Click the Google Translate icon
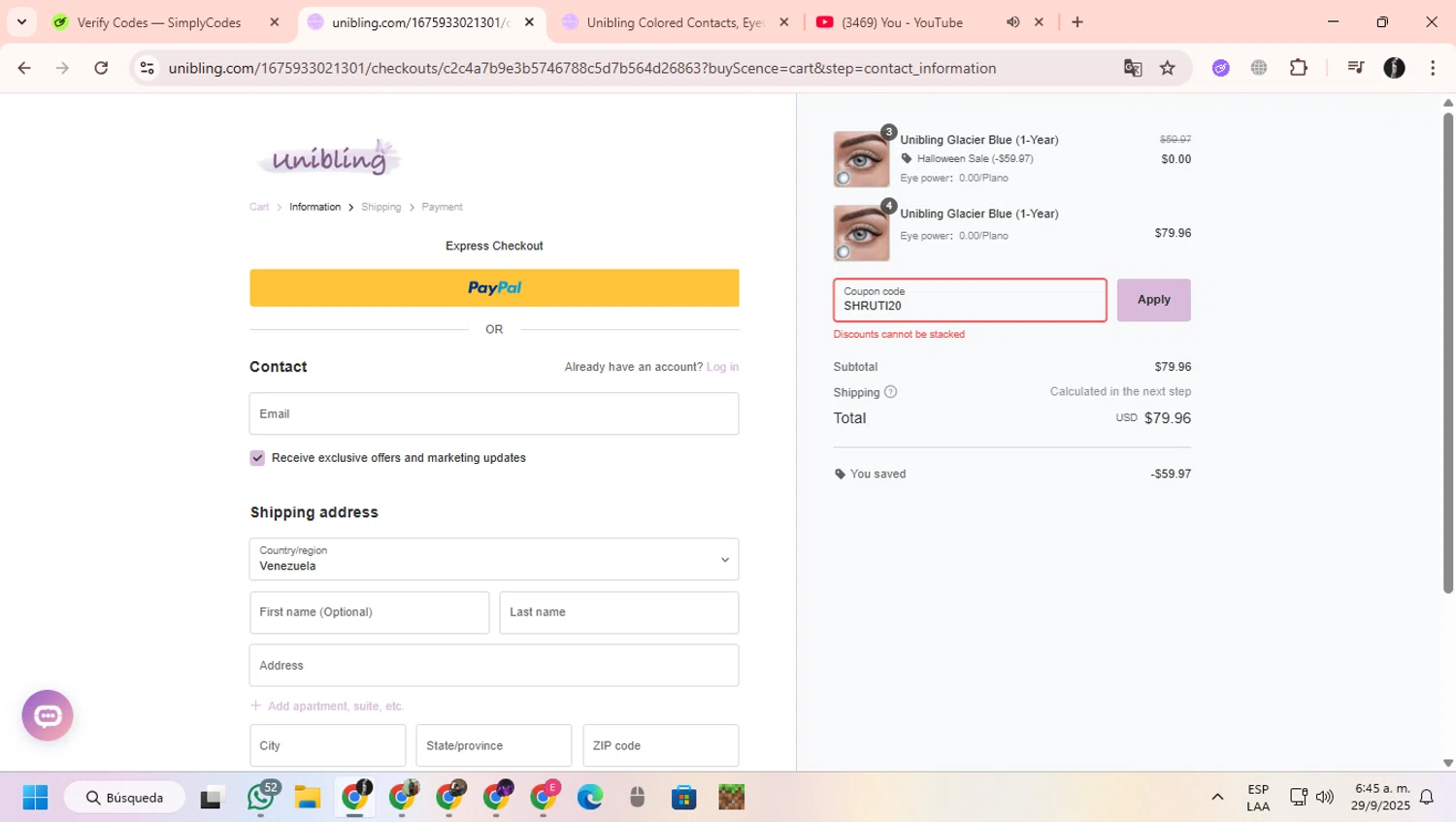Viewport: 1456px width, 822px height. click(1133, 68)
